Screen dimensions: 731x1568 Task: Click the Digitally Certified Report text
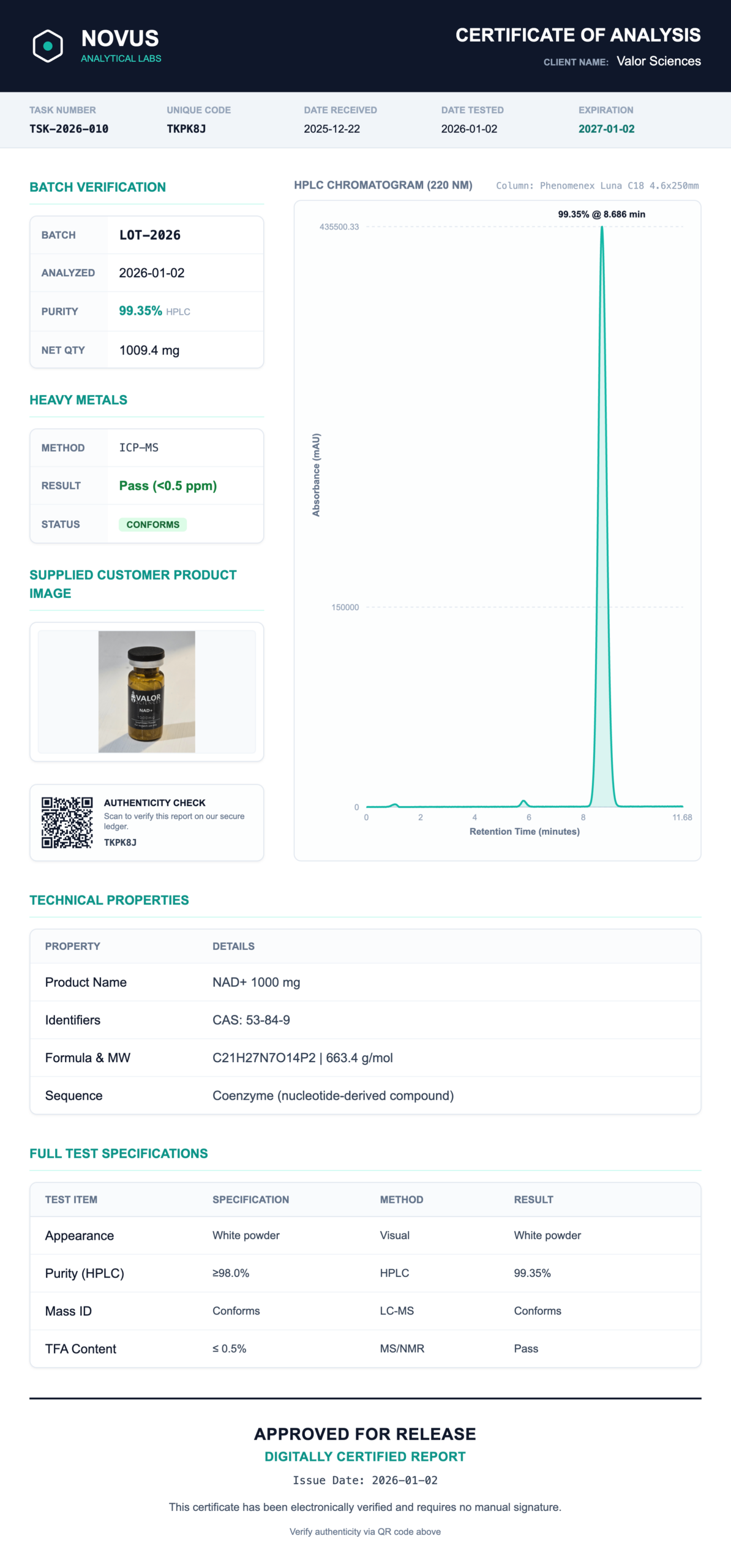pos(365,1457)
